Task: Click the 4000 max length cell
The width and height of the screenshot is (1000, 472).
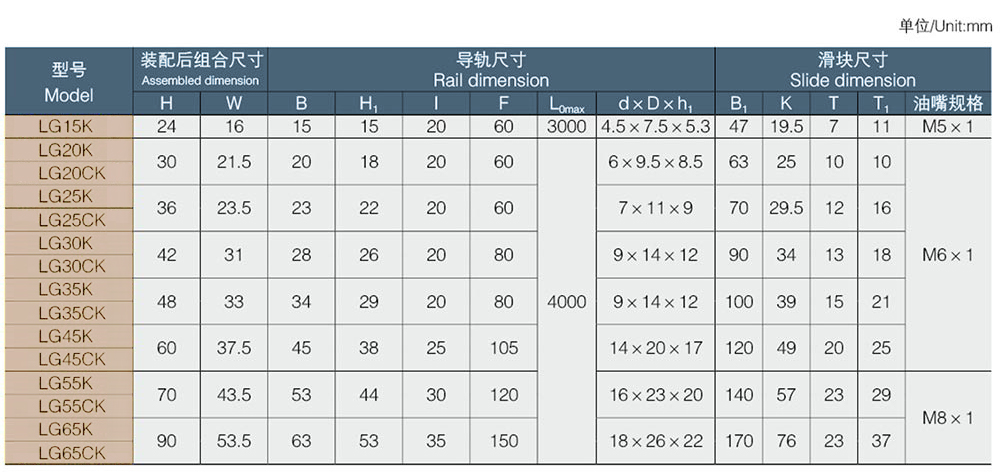Action: [x=566, y=301]
